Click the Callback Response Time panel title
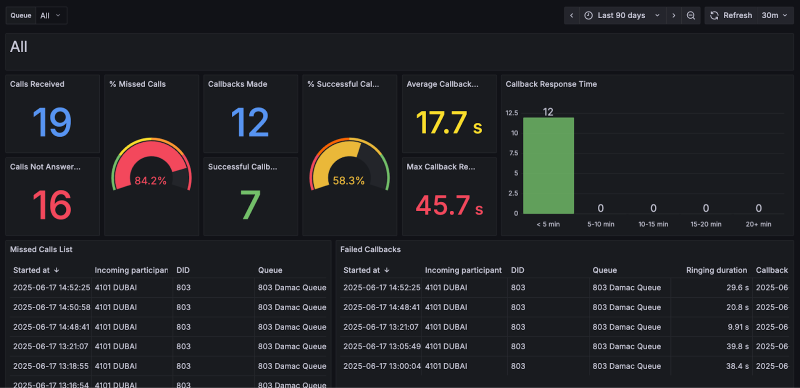The image size is (800, 388). click(x=551, y=84)
